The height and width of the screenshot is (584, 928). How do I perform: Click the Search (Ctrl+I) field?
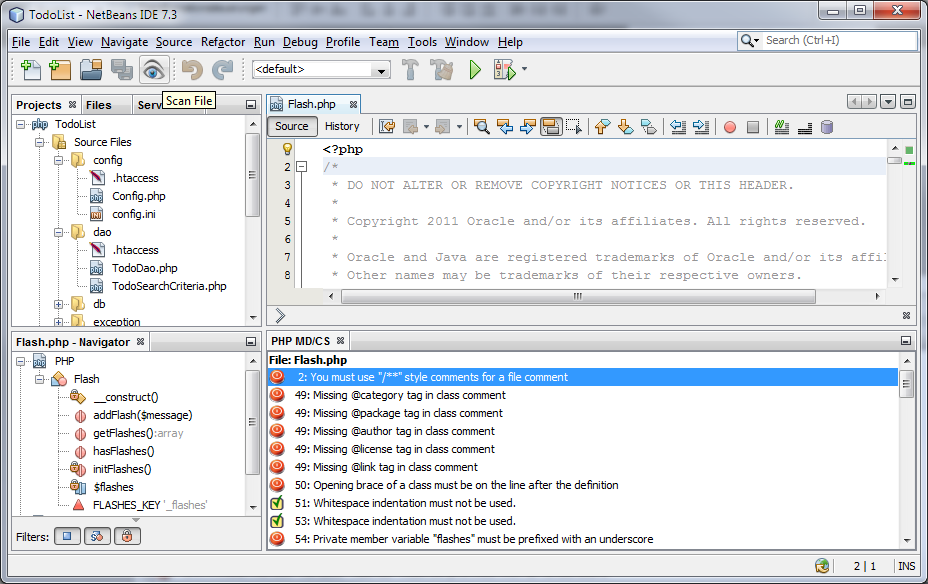(x=839, y=40)
